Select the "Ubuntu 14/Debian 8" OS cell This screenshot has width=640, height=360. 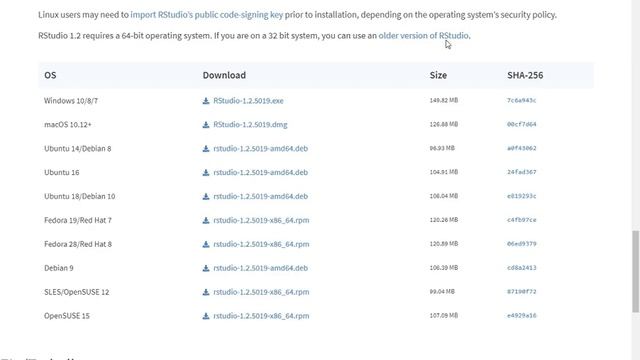(78, 149)
